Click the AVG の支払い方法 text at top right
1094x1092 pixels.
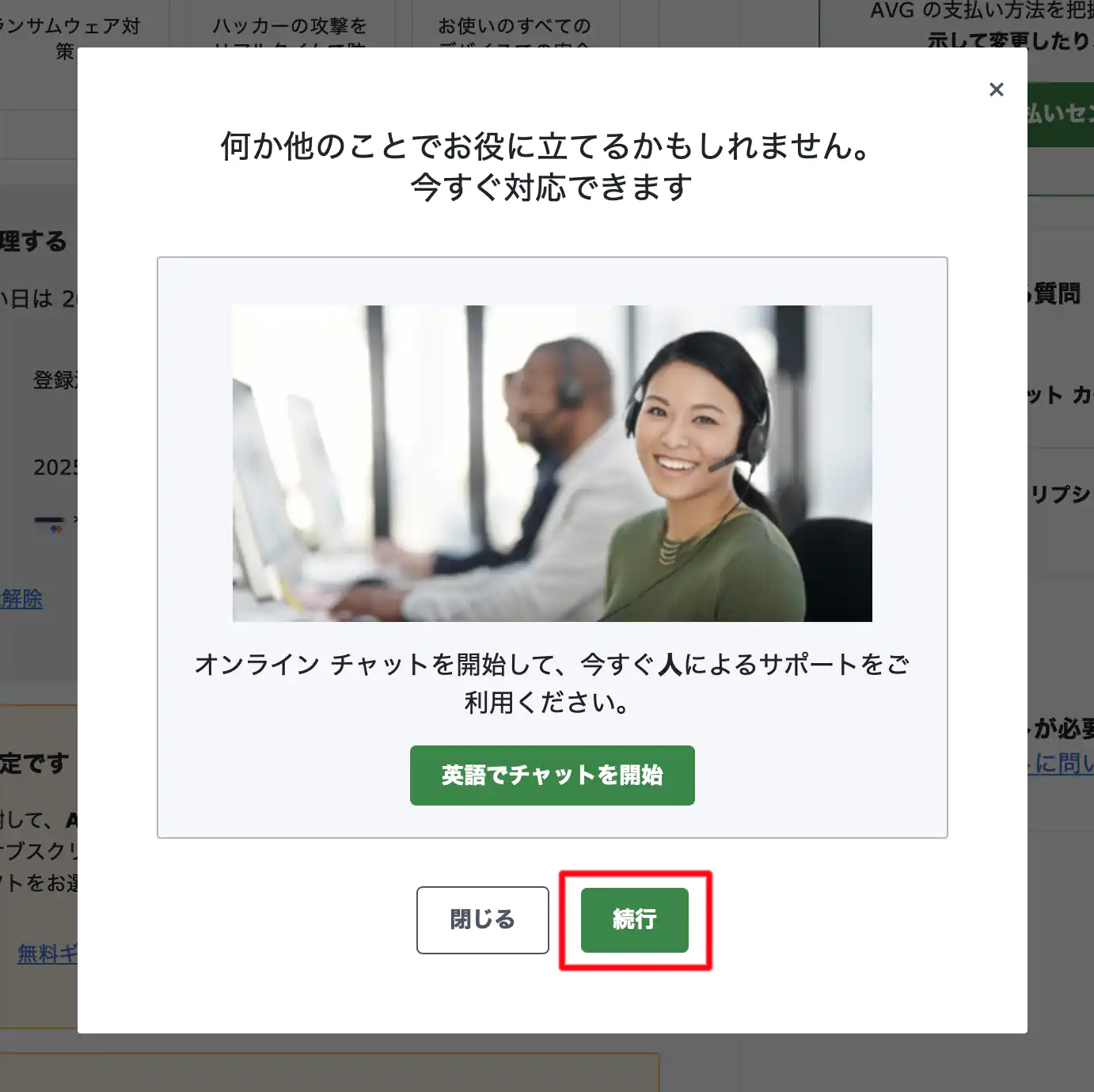point(982,10)
